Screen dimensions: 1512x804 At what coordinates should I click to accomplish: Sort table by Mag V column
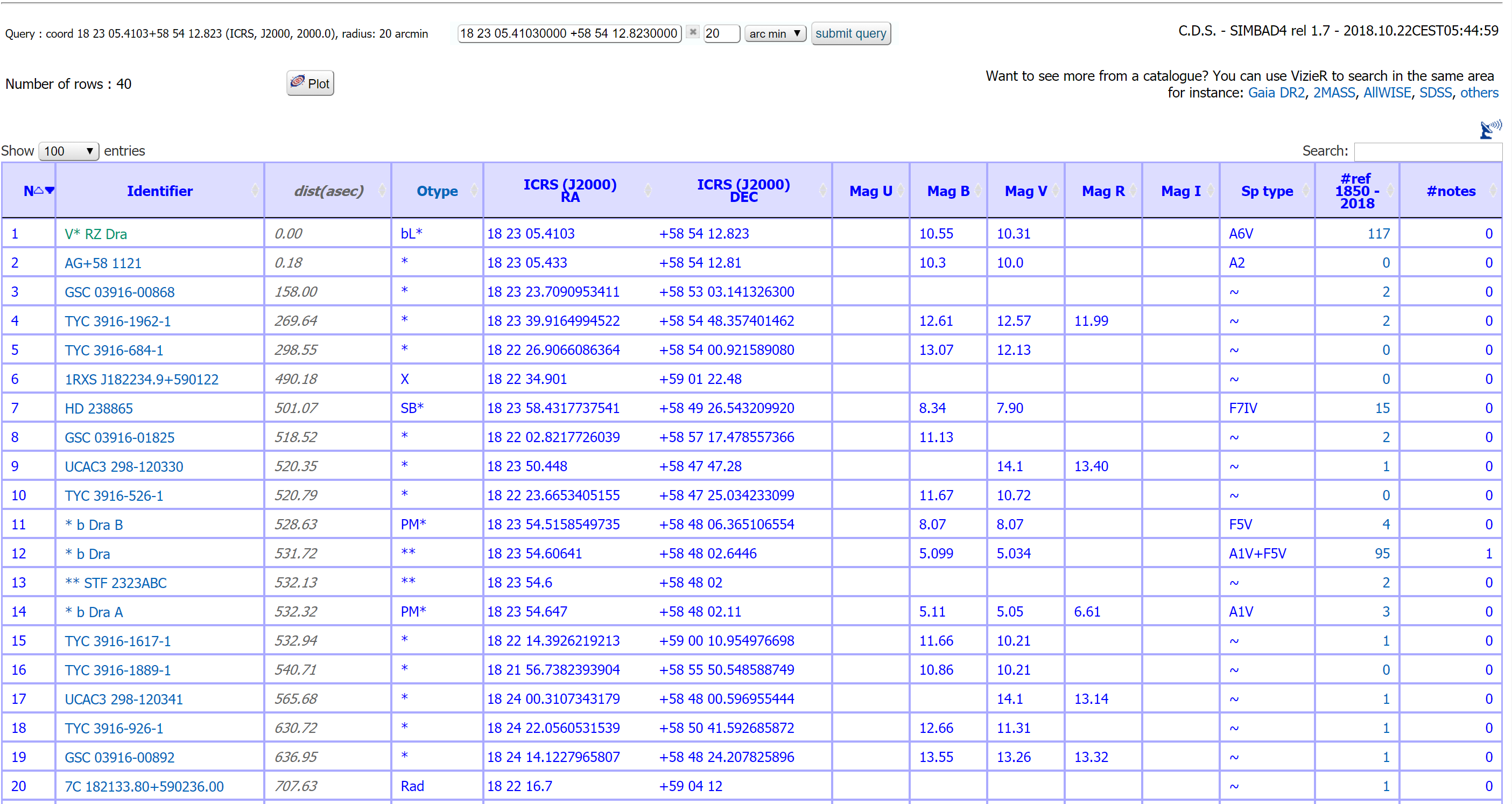point(1025,191)
